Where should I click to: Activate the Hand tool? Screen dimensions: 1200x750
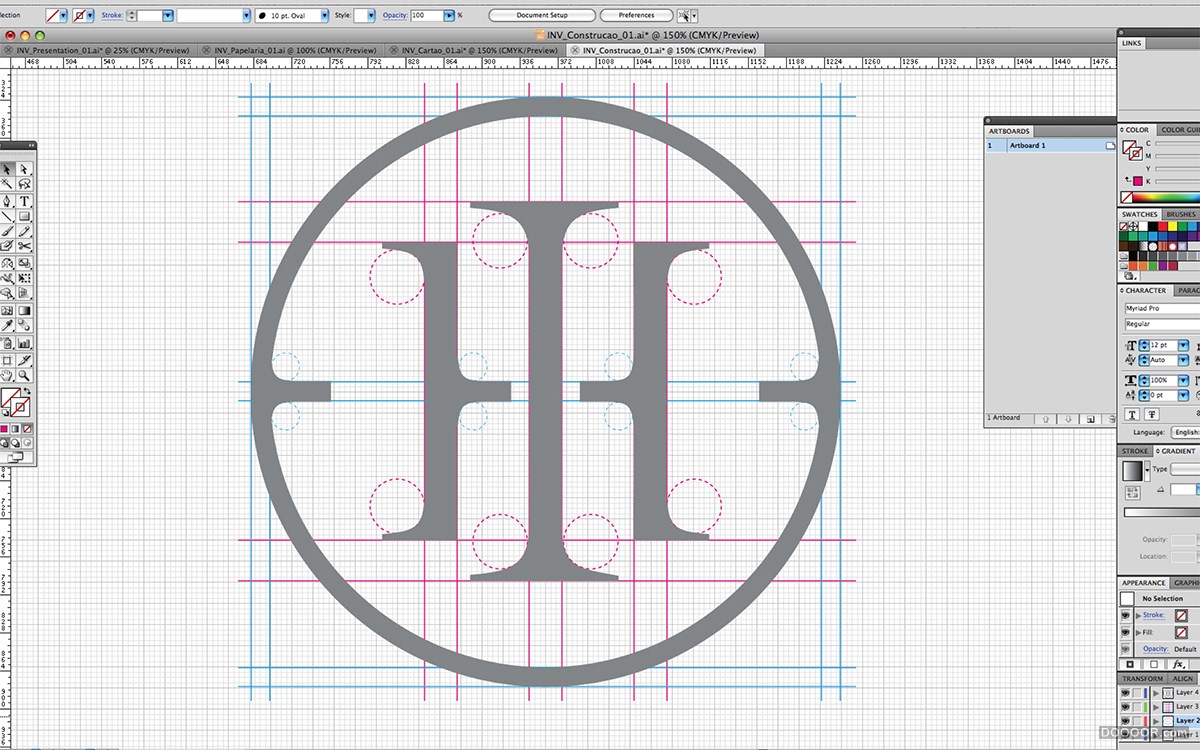coord(8,375)
